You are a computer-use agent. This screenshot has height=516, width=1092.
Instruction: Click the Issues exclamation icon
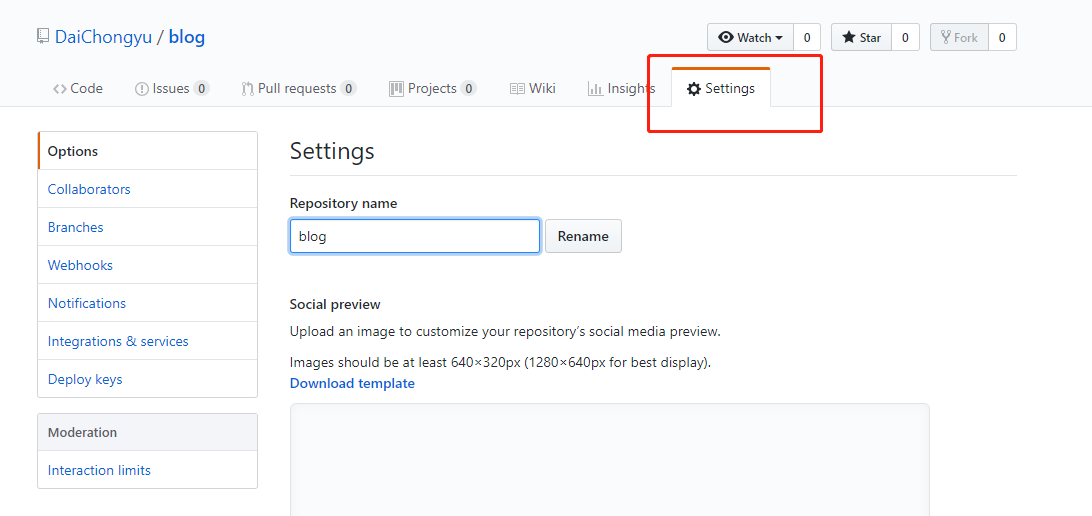tap(141, 89)
